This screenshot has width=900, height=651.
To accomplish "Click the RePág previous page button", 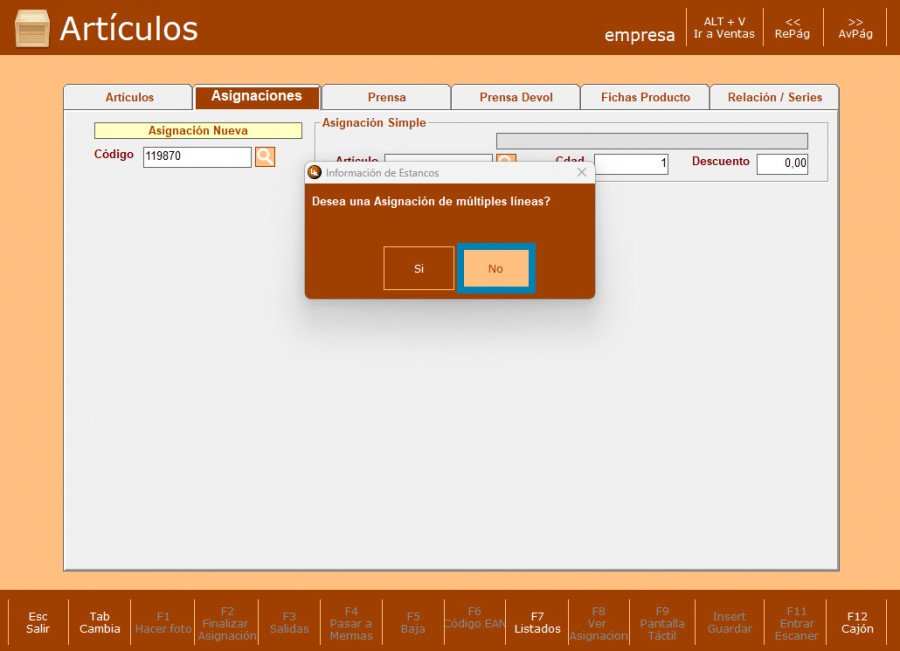I will click(x=792, y=27).
